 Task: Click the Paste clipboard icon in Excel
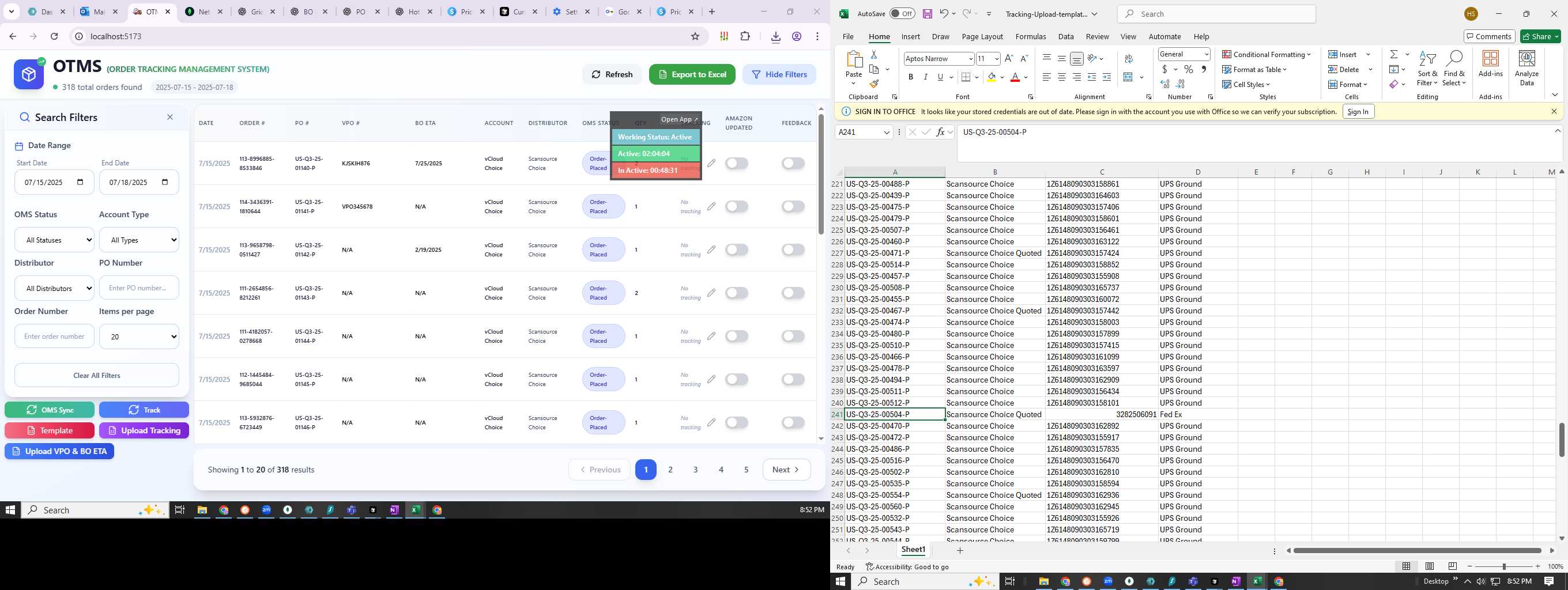pyautogui.click(x=854, y=59)
